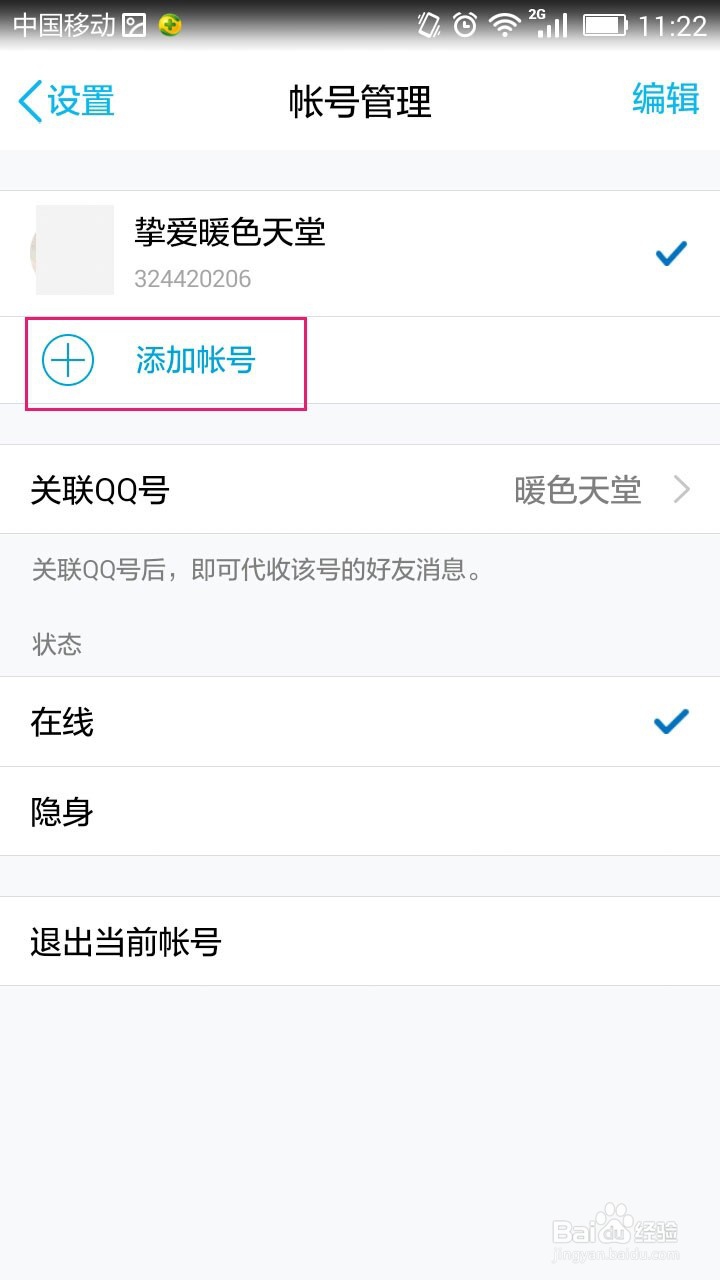Tap the back arrow beside 设置

click(x=30, y=102)
